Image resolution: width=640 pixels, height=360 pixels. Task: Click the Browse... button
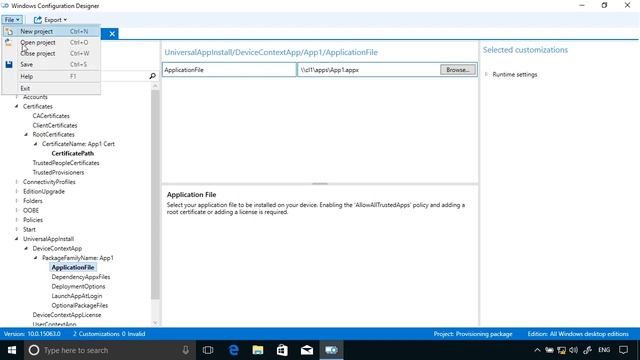coord(458,70)
